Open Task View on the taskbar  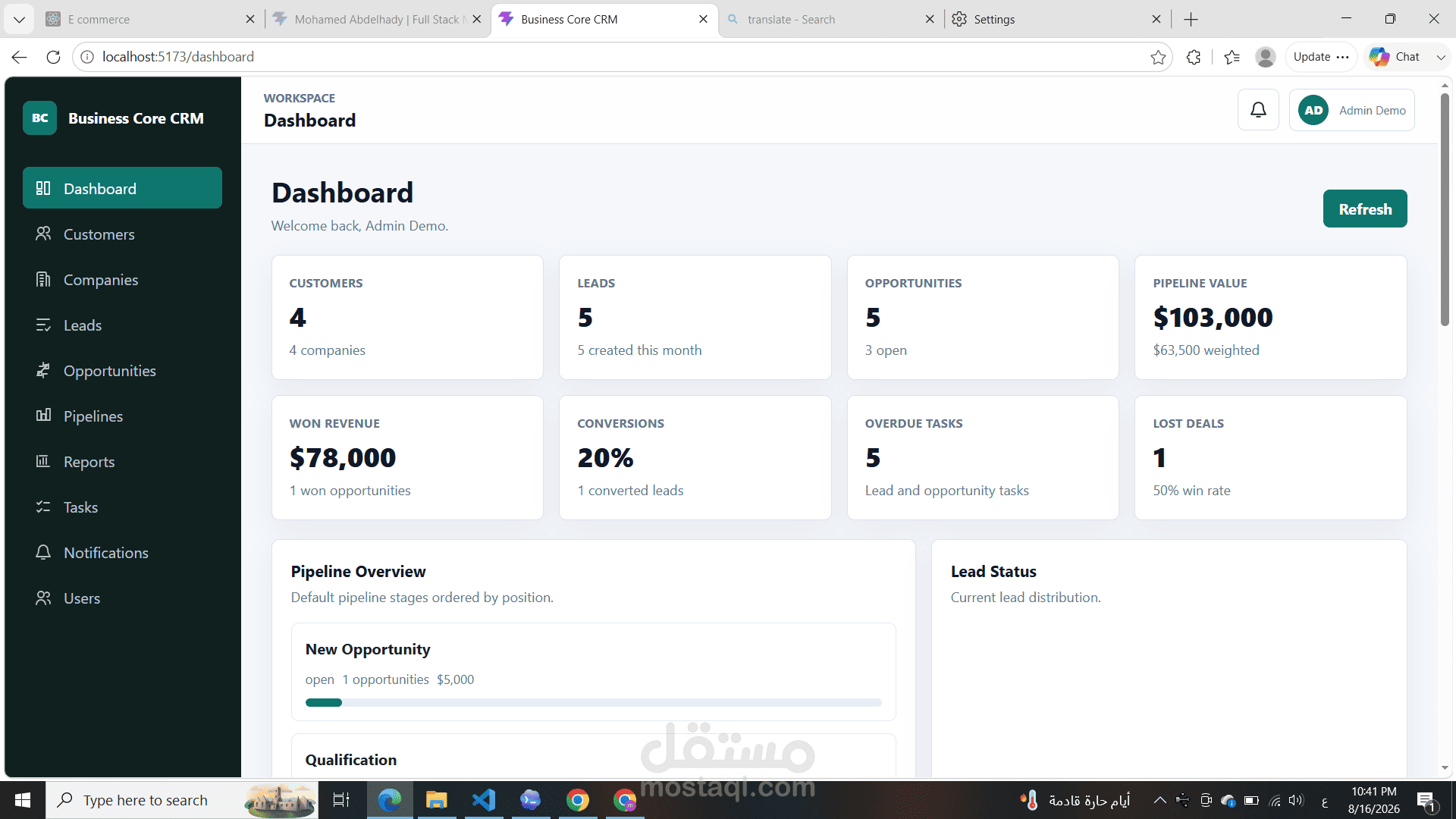pyautogui.click(x=341, y=800)
